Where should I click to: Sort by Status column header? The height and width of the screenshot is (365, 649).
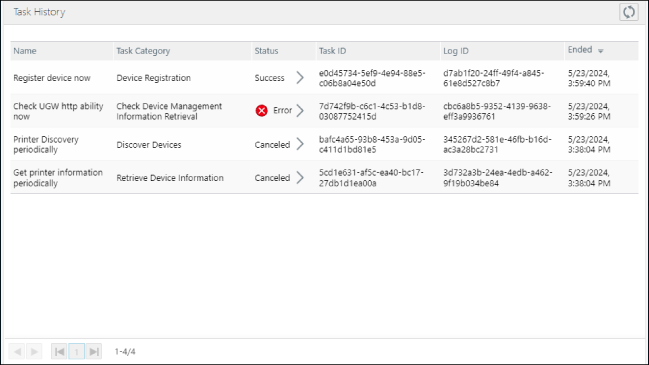pos(266,51)
